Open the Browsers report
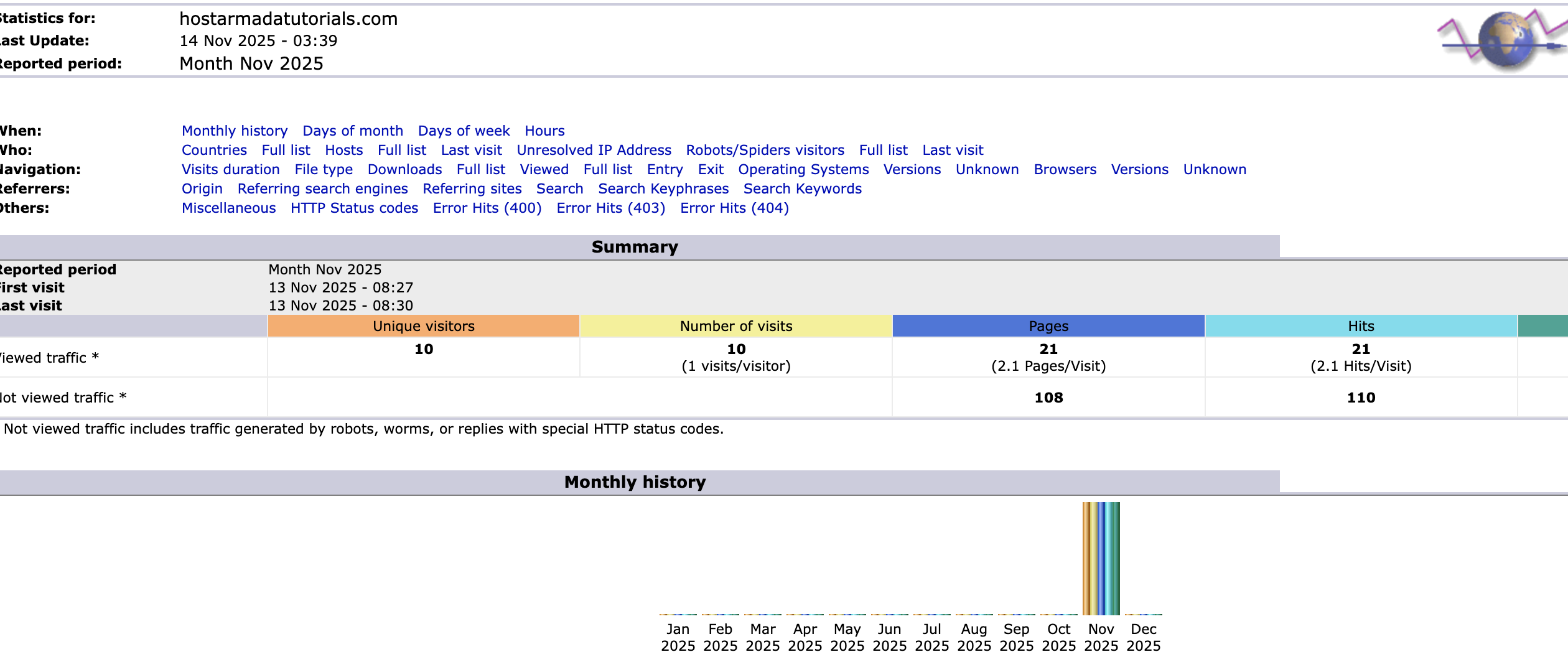The width and height of the screenshot is (1568, 652). (x=1065, y=170)
